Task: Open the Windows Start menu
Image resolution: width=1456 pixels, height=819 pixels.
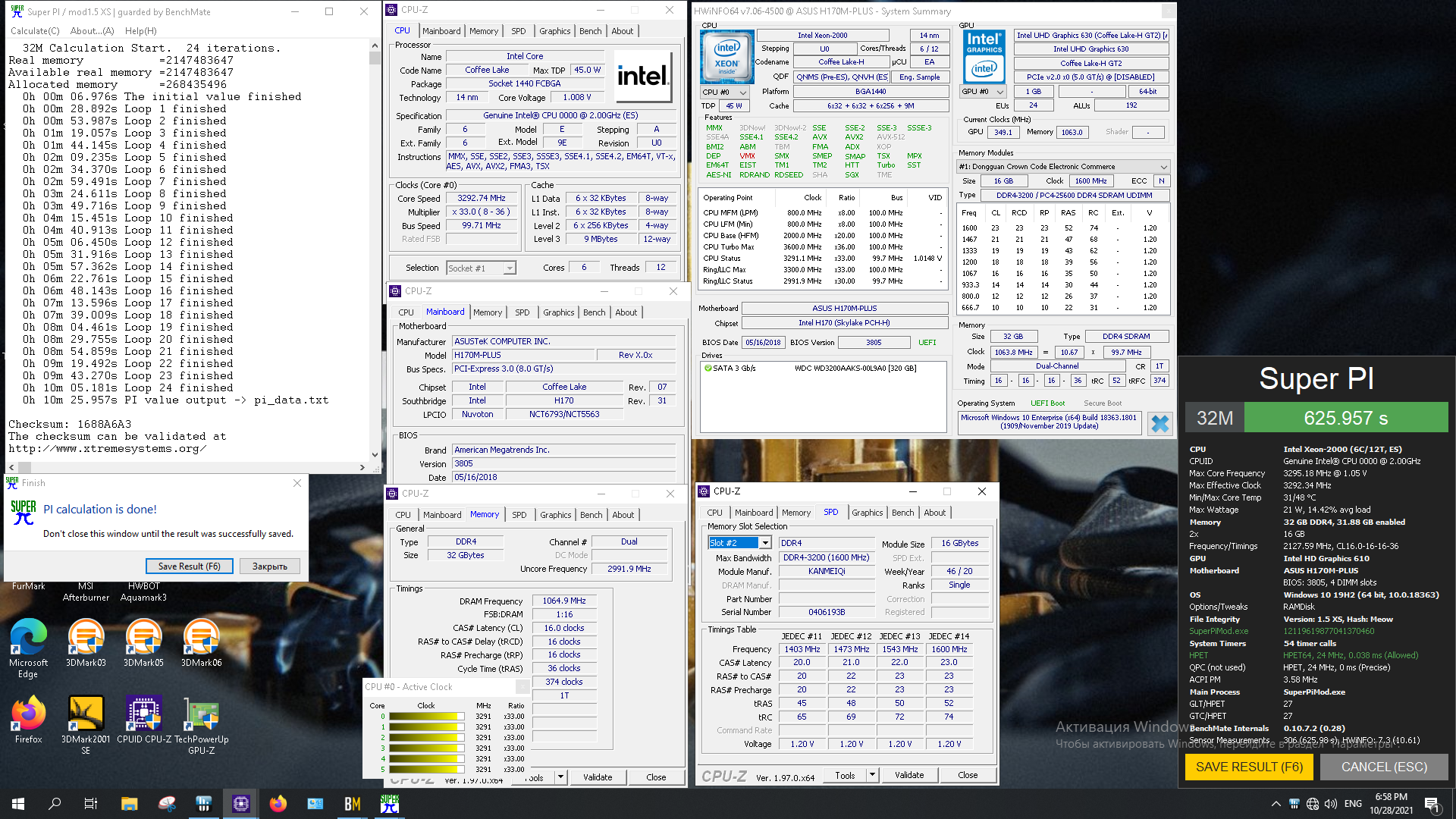Action: (x=18, y=804)
